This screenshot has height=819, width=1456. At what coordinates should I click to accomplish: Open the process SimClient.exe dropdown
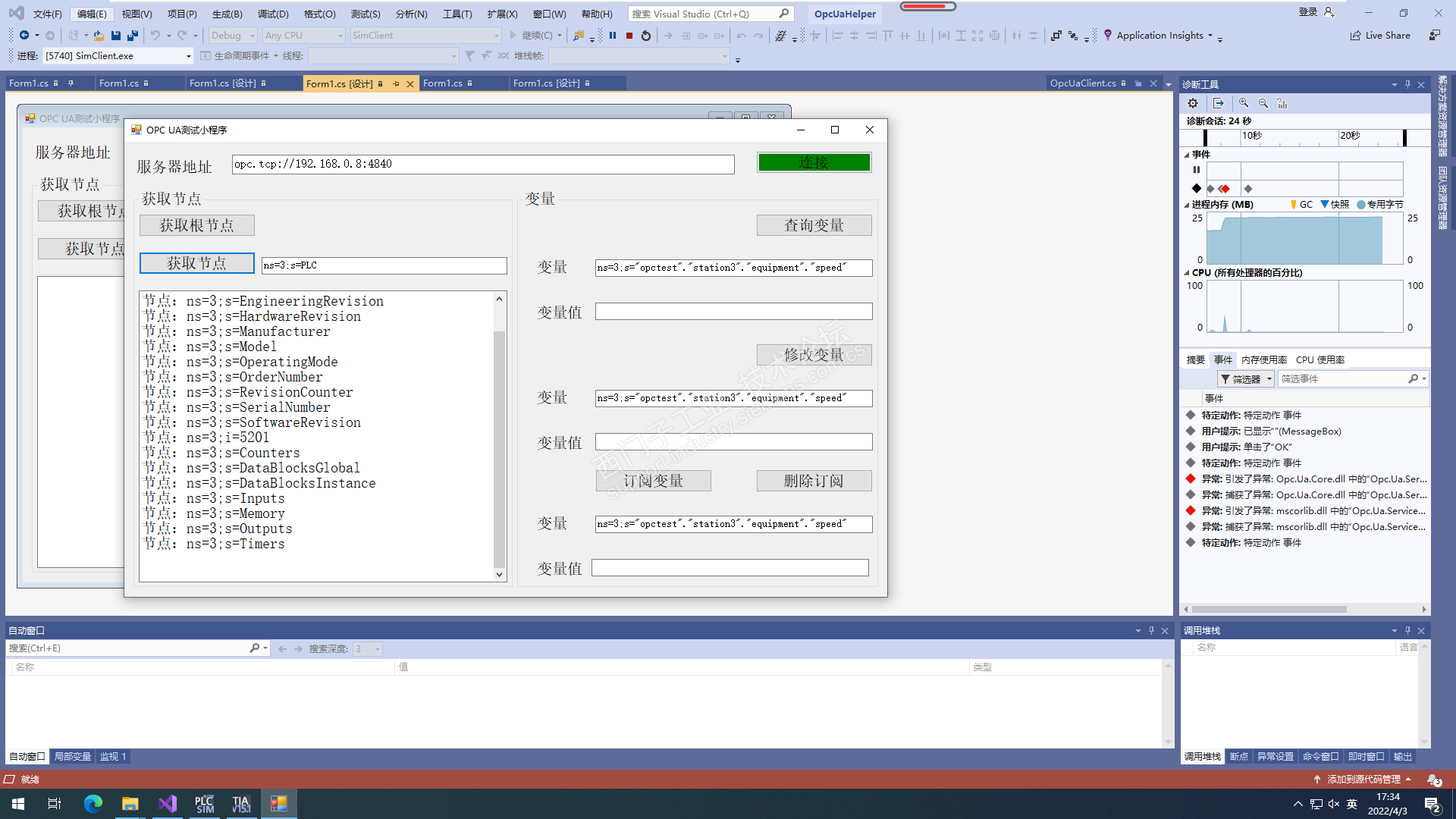point(189,56)
